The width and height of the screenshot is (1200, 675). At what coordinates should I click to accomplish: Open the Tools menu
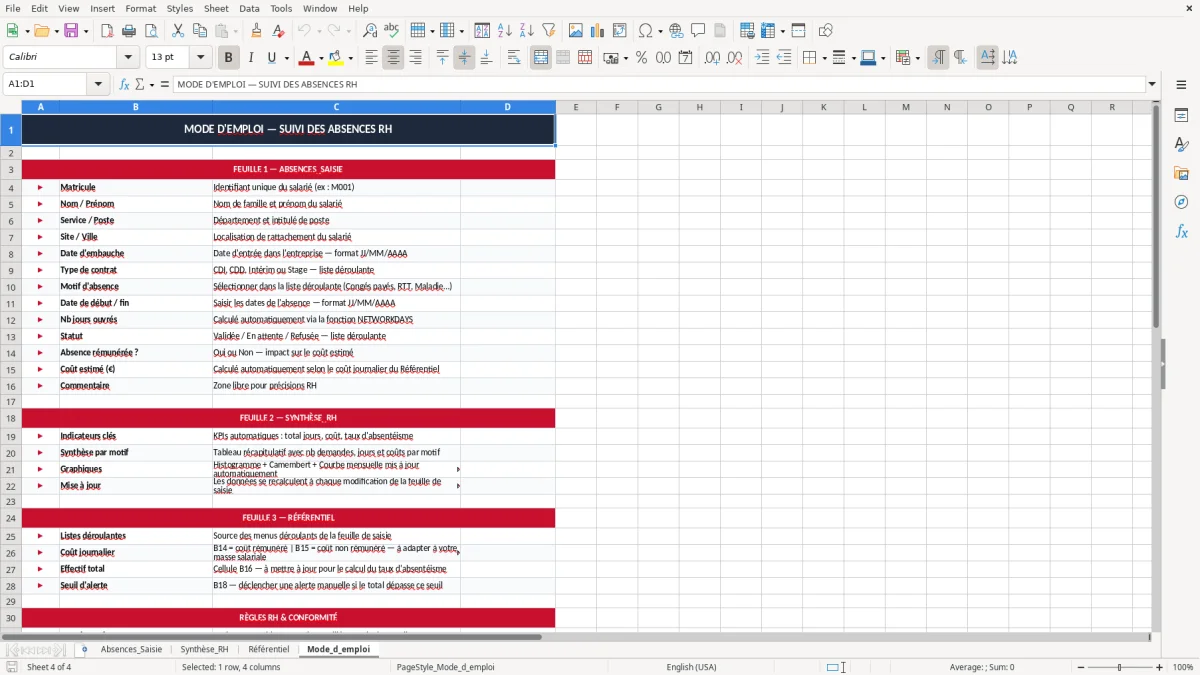(281, 8)
